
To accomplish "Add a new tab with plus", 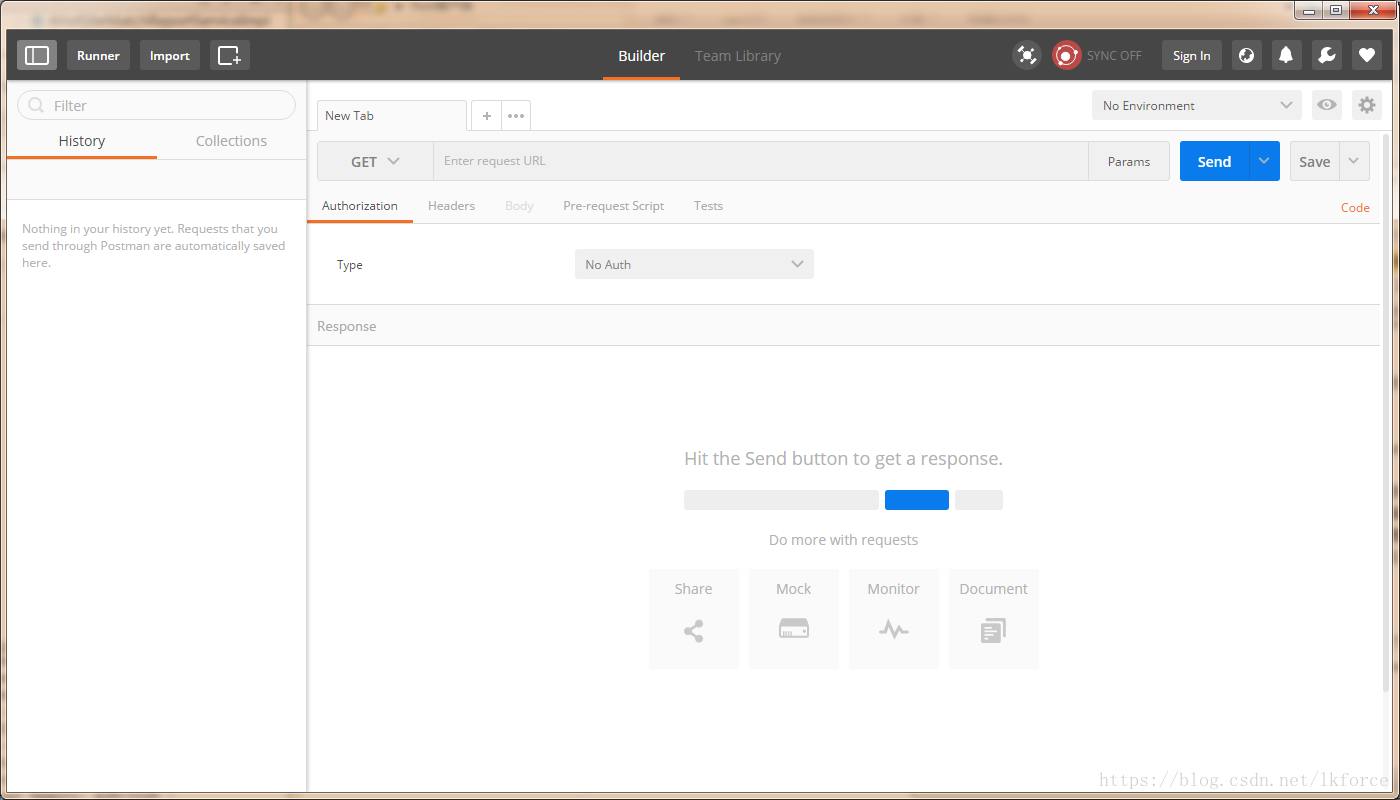I will 486,116.
